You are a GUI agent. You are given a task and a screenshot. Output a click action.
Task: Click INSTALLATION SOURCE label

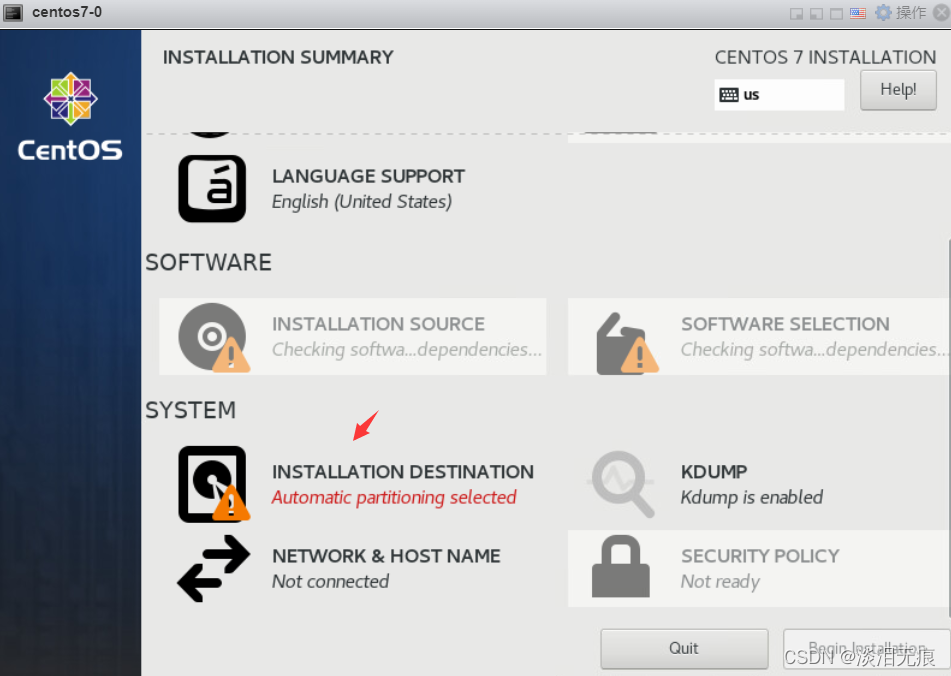tap(378, 324)
